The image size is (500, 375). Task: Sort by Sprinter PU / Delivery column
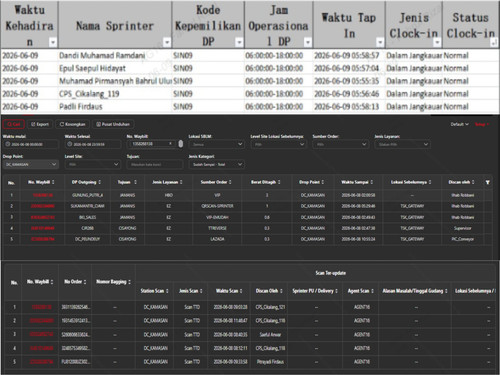(336, 291)
